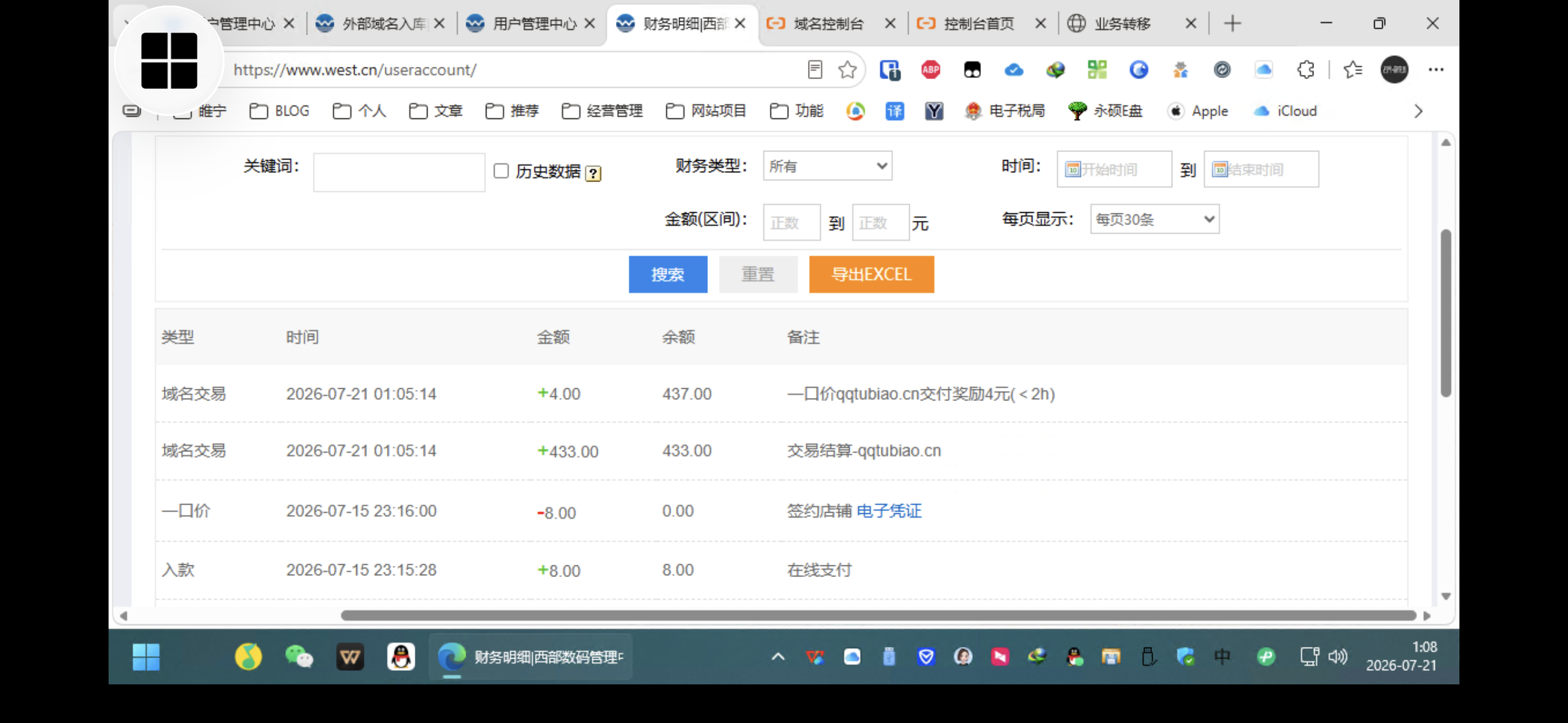The height and width of the screenshot is (723, 1568).
Task: Click the scroll-down arrow of page scrollbar
Action: (x=1446, y=597)
